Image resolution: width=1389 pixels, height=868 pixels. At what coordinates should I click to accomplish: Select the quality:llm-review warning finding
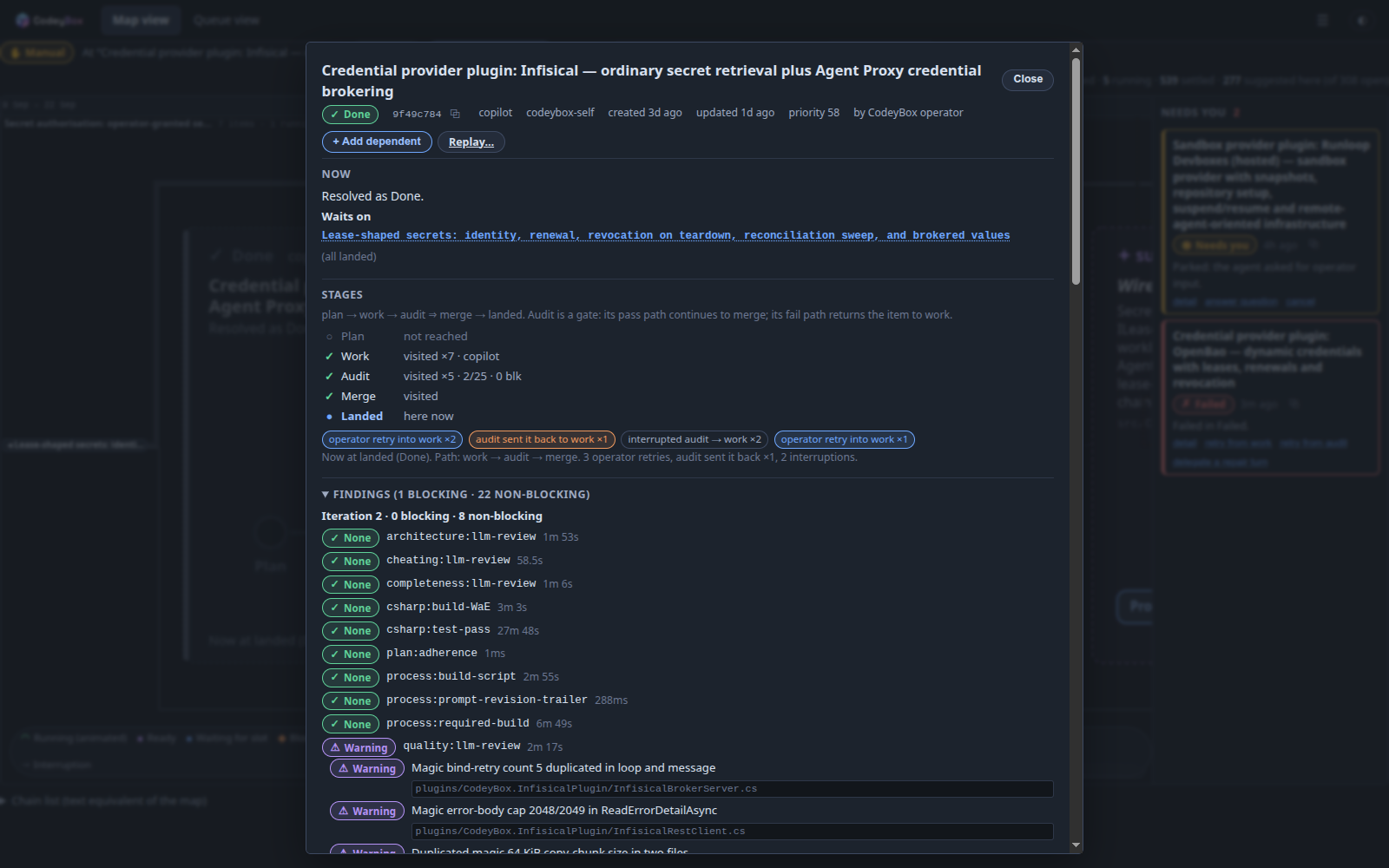[462, 746]
